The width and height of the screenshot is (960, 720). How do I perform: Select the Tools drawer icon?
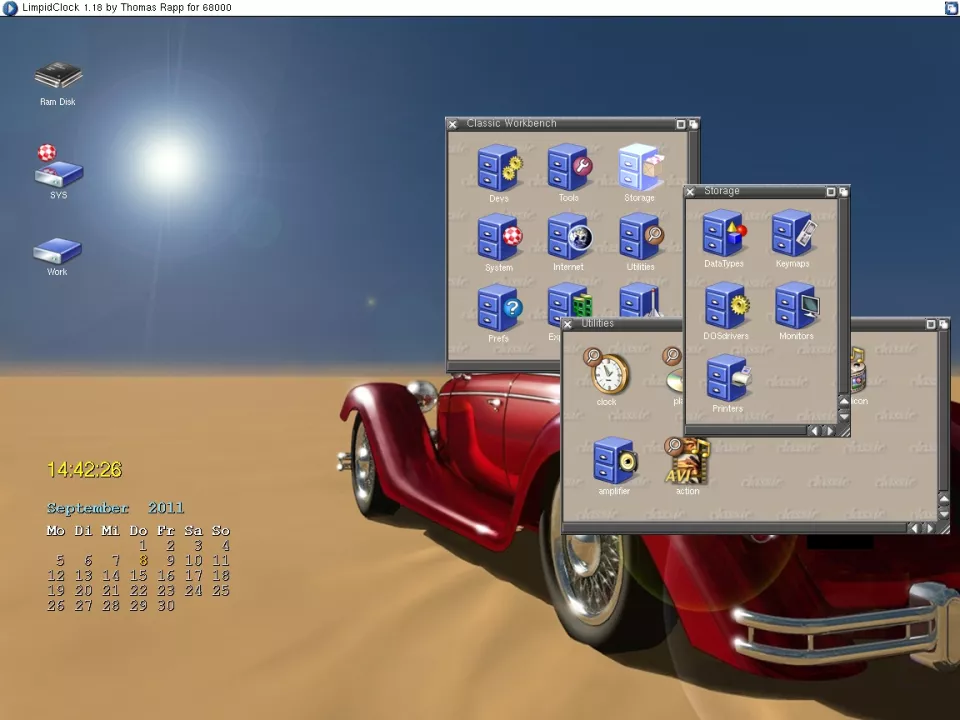pyautogui.click(x=569, y=168)
